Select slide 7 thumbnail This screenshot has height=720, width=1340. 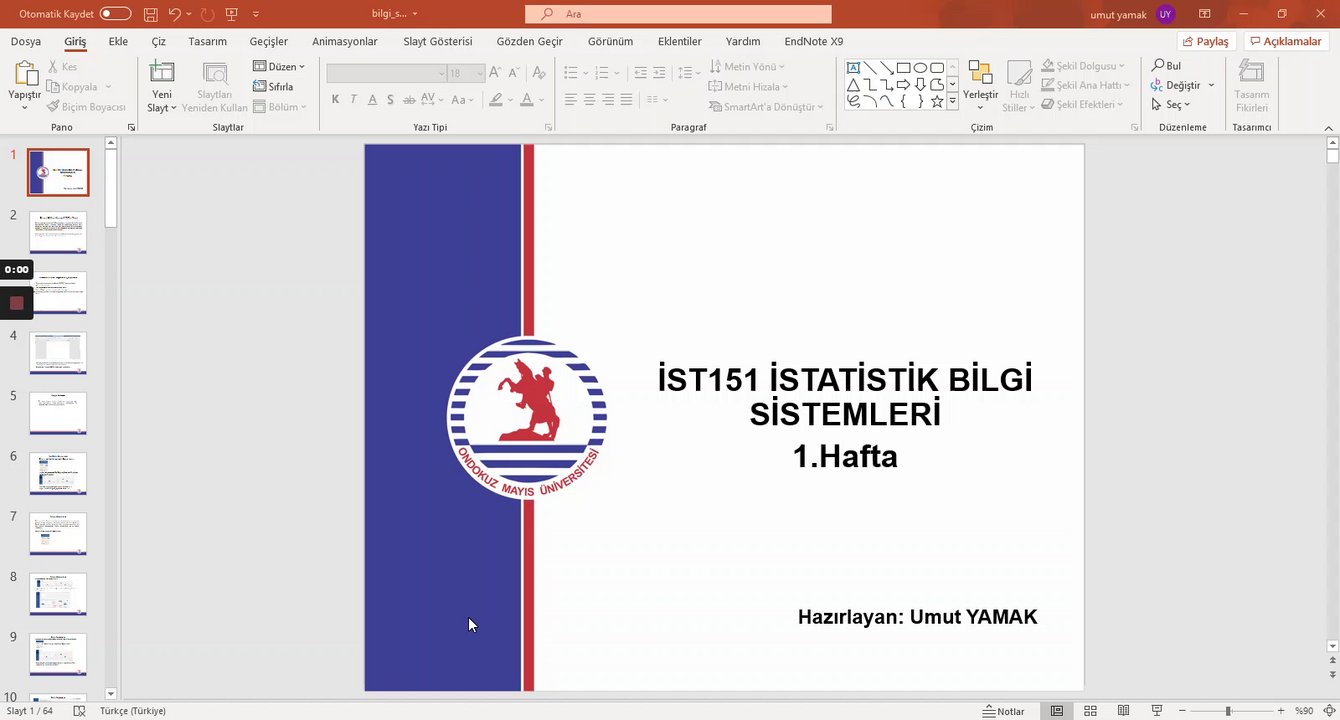coord(58,534)
